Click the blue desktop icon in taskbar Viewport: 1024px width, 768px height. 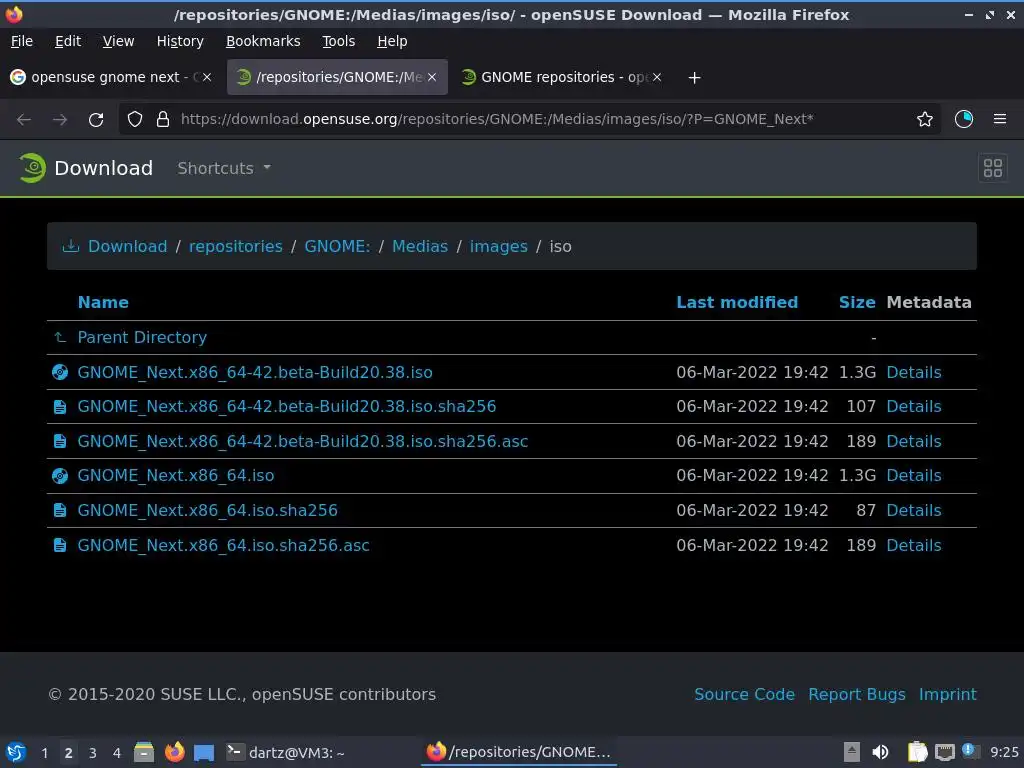[204, 753]
